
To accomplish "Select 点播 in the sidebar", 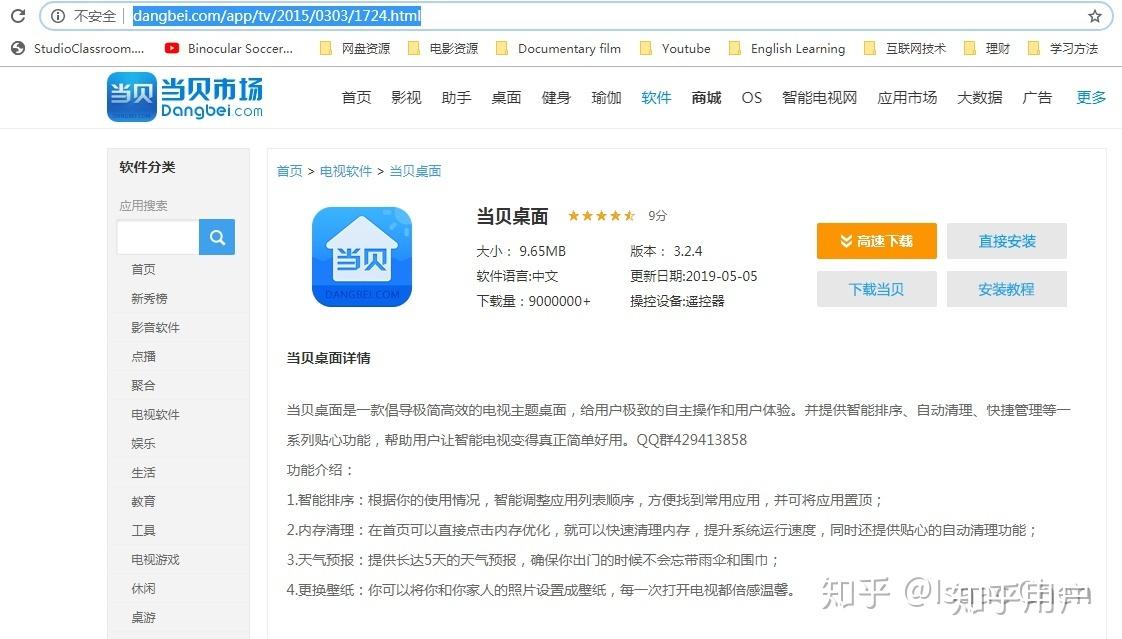I will point(143,356).
